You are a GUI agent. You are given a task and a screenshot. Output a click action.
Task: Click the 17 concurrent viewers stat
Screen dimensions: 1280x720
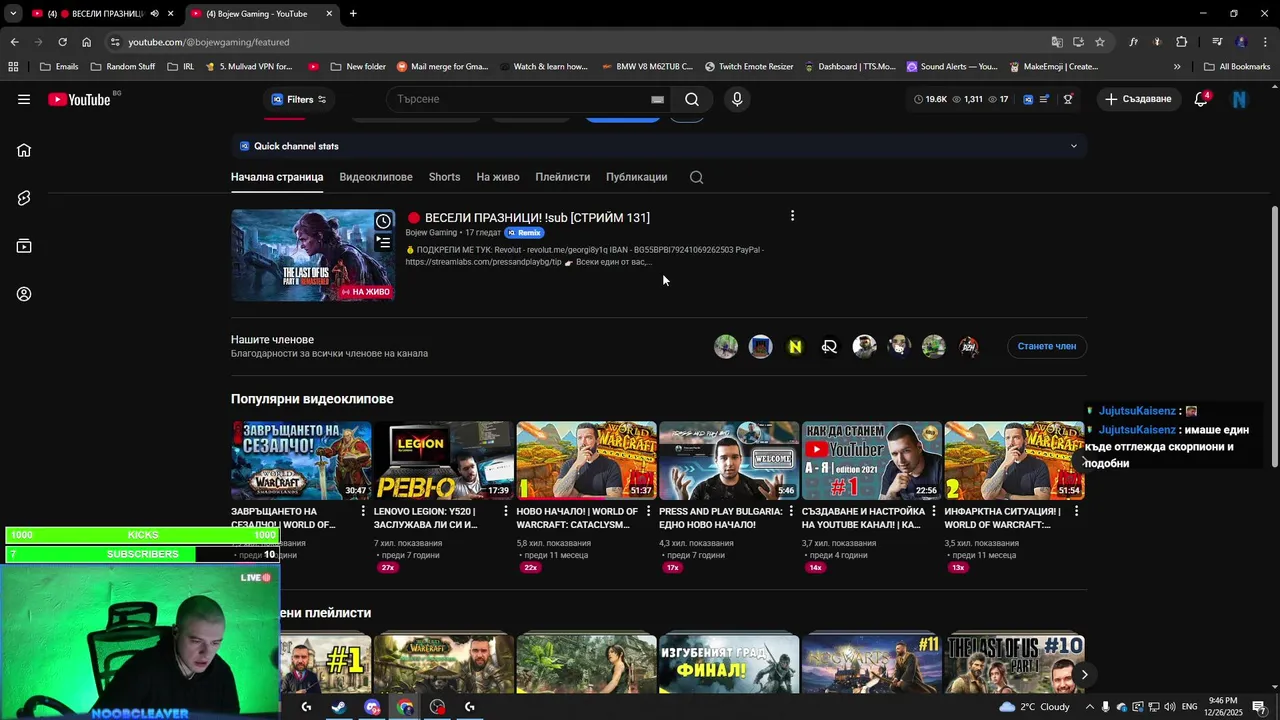pyautogui.click(x=998, y=99)
